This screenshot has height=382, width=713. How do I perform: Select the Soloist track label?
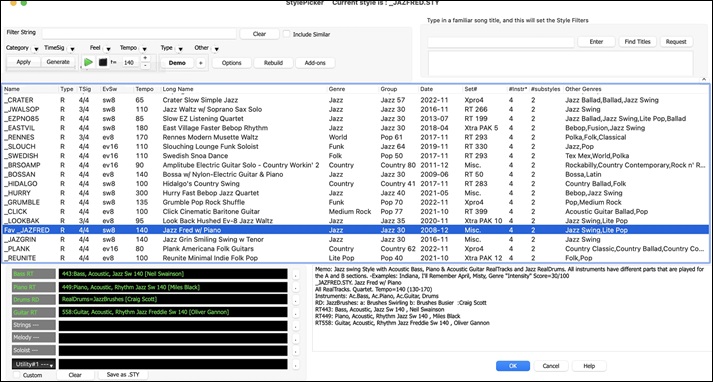coord(34,350)
